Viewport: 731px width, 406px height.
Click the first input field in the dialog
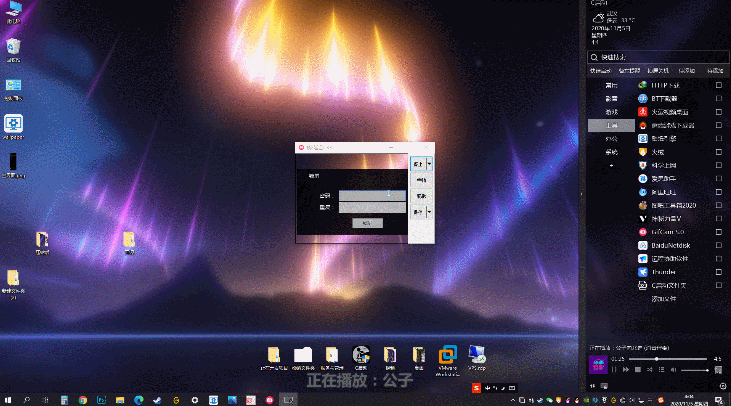(372, 195)
